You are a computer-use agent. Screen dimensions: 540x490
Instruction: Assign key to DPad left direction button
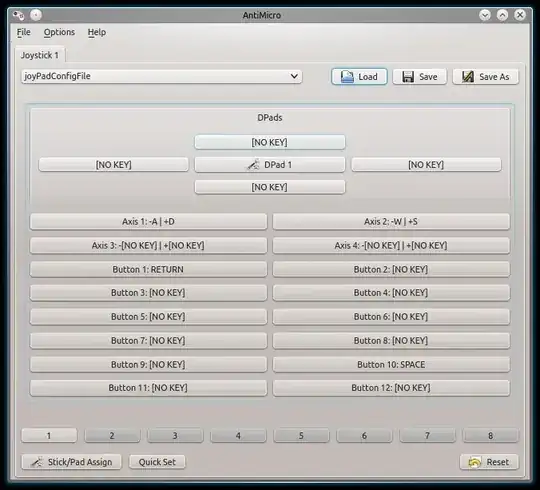(x=114, y=165)
